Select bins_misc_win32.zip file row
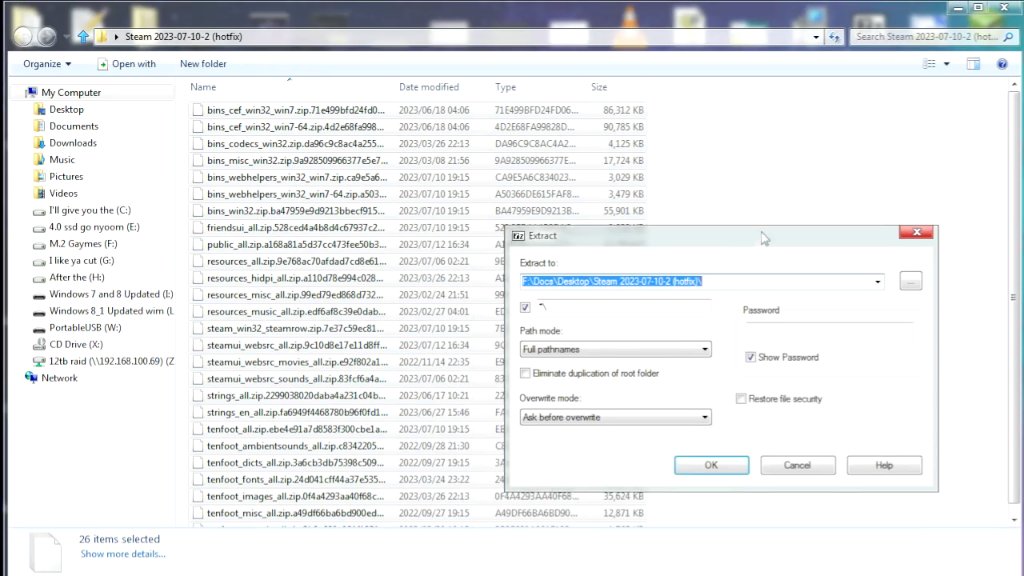The height and width of the screenshot is (576, 1024). coord(417,161)
